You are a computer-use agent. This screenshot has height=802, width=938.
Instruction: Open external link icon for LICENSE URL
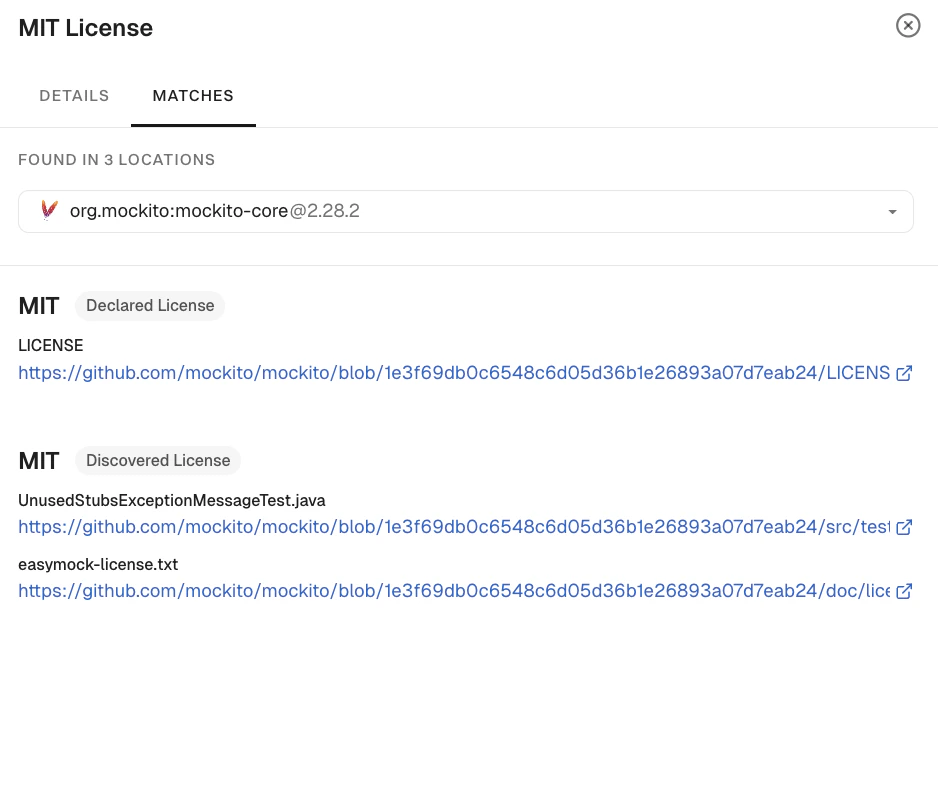[x=904, y=373]
